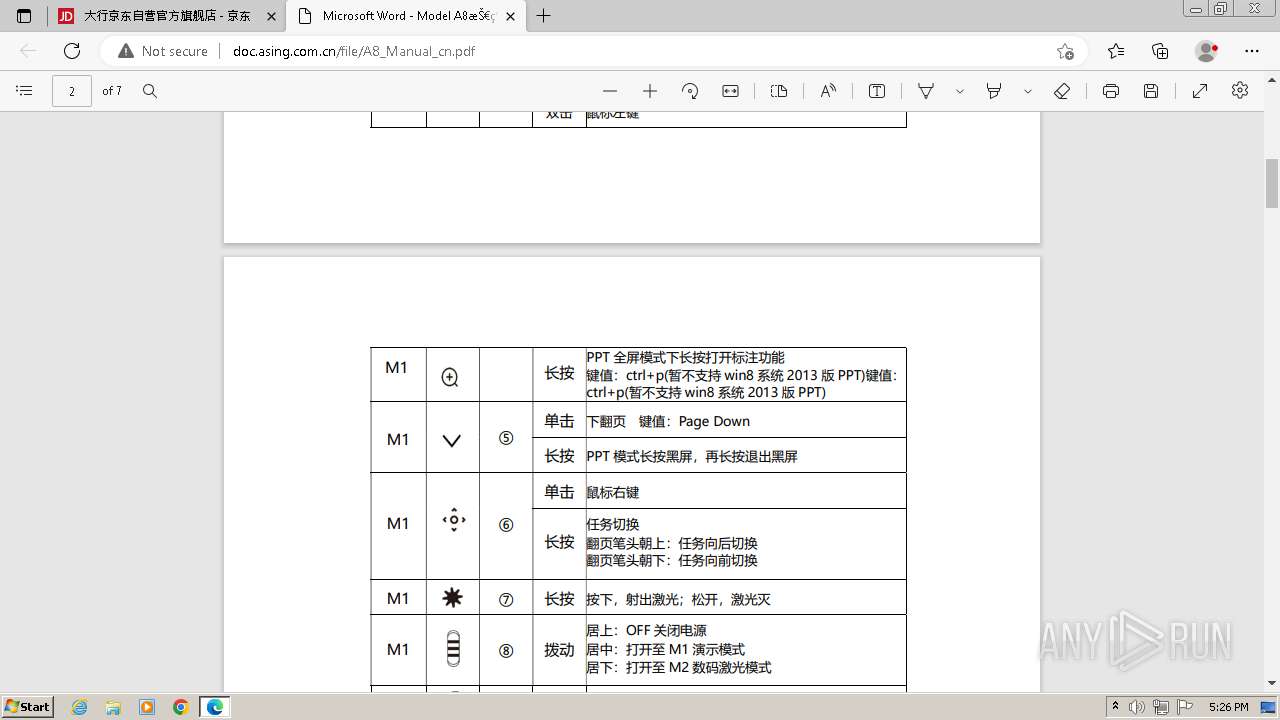Select the Draw pen tool
The height and width of the screenshot is (720, 1280).
926,91
